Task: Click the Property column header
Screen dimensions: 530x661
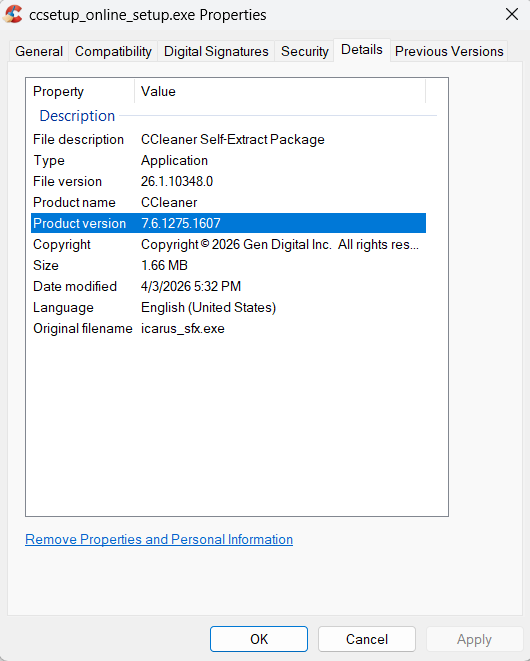Action: click(x=81, y=91)
